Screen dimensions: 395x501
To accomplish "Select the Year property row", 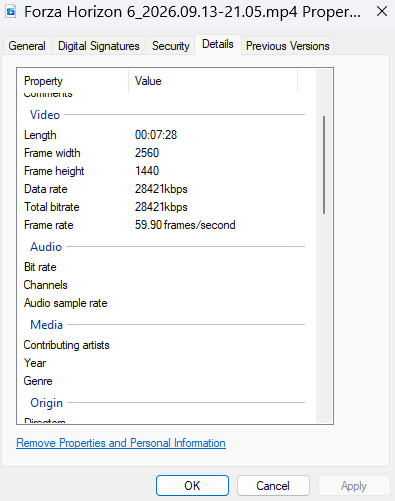I will click(164, 363).
